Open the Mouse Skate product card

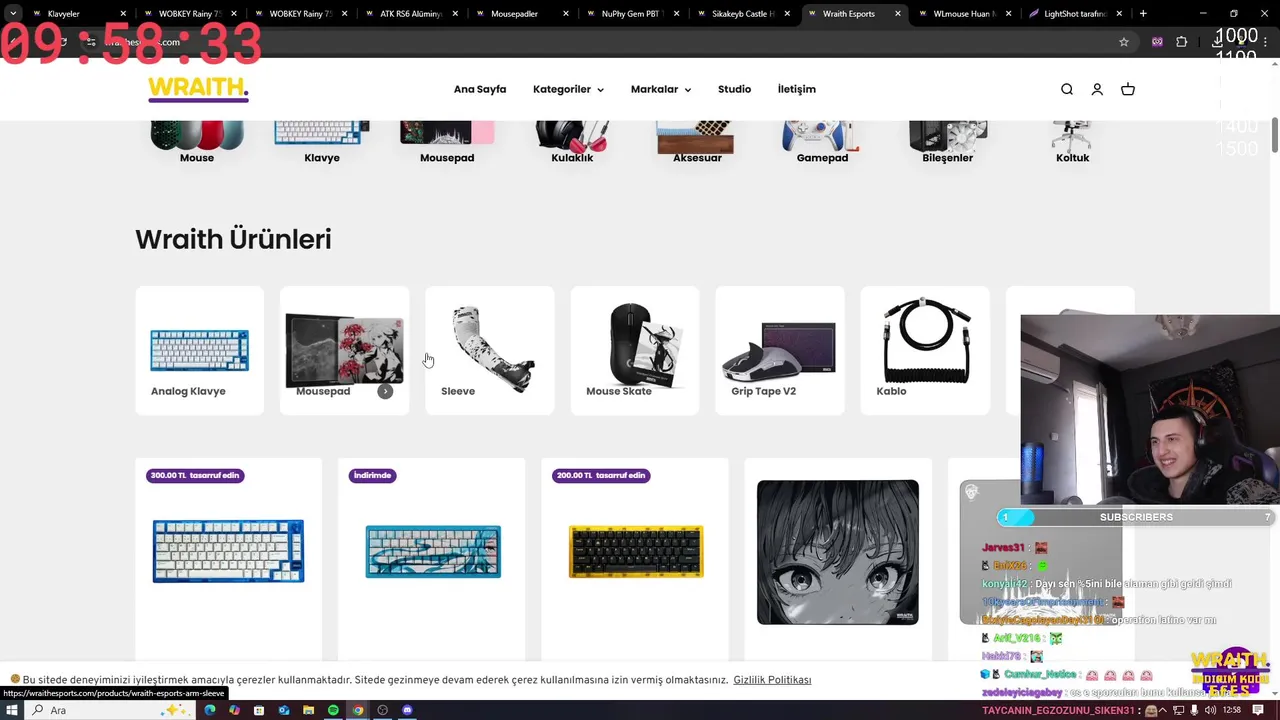point(635,350)
